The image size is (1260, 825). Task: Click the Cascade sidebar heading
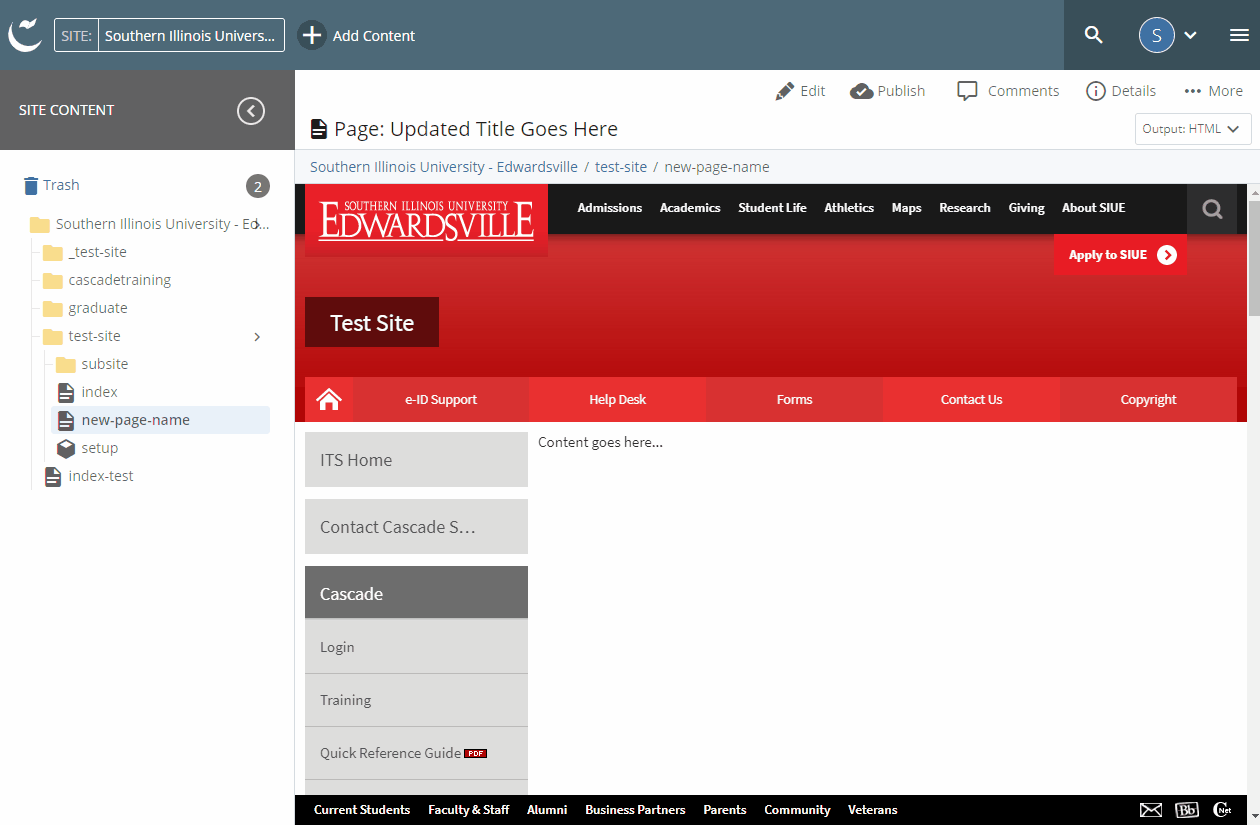416,593
